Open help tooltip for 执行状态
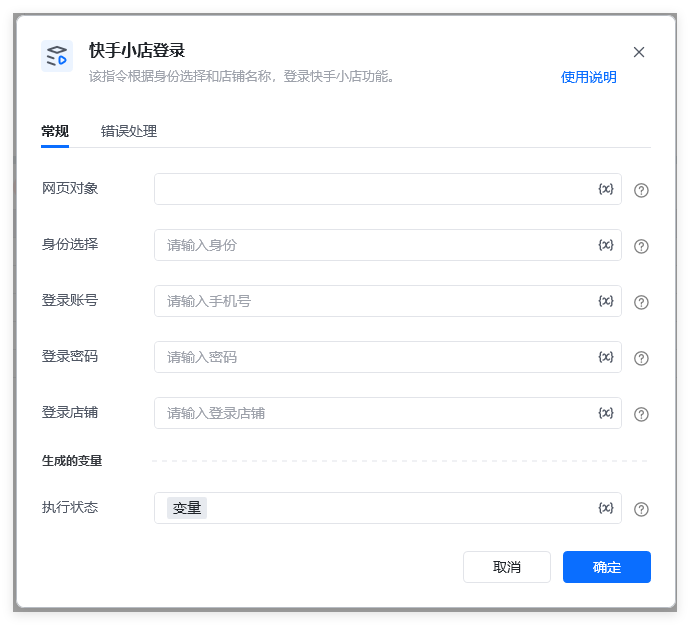 pos(641,509)
